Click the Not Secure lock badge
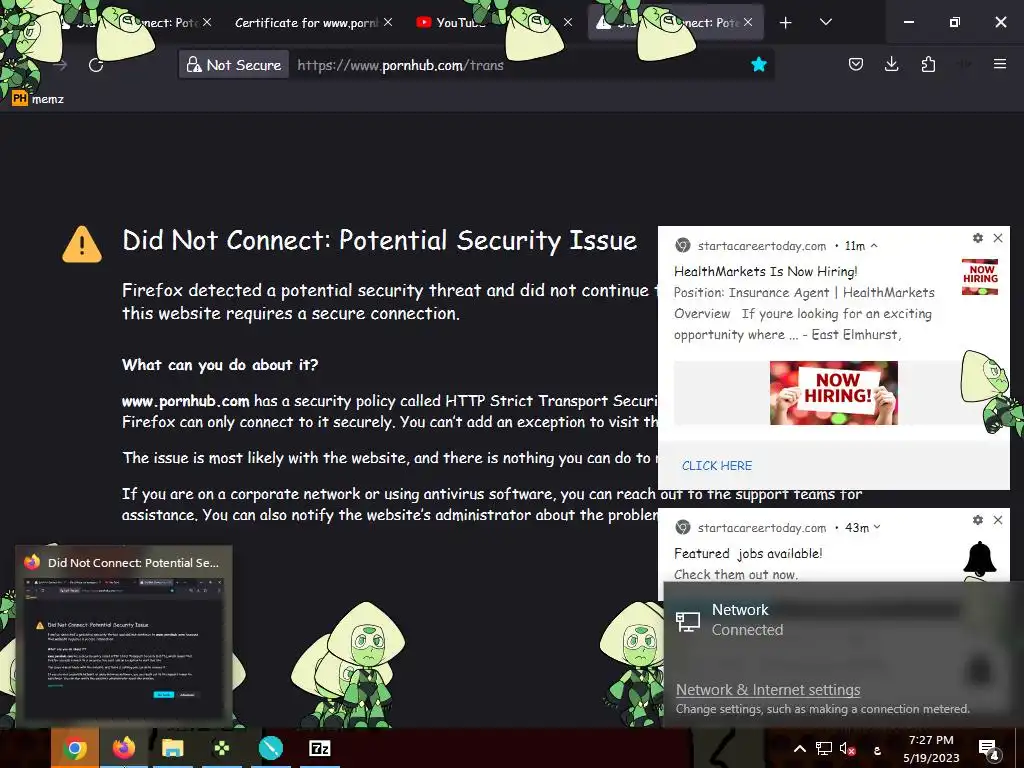This screenshot has height=768, width=1024. coord(234,65)
